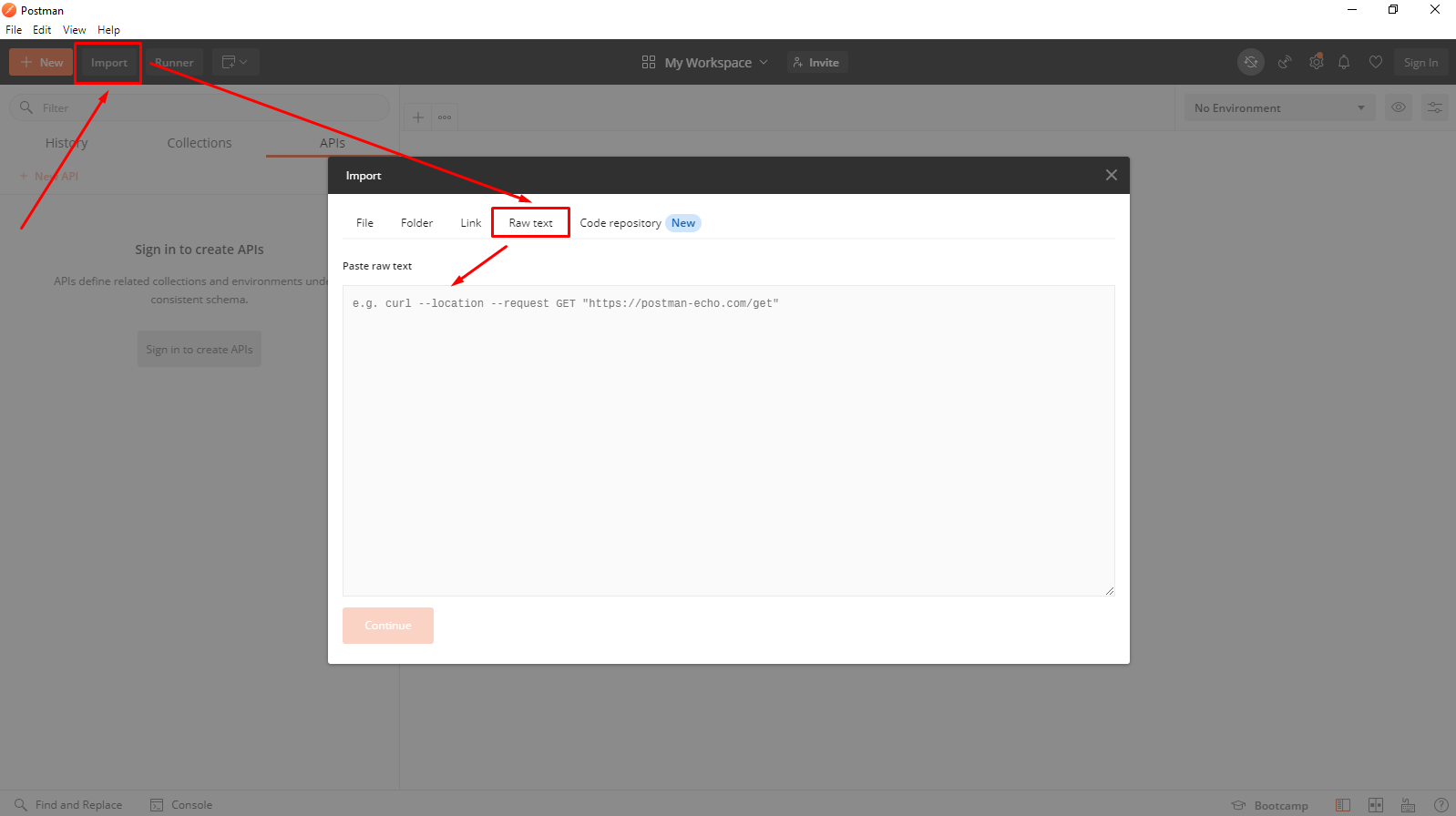The image size is (1456, 816).
Task: Click the Paste raw text area
Action: click(729, 441)
